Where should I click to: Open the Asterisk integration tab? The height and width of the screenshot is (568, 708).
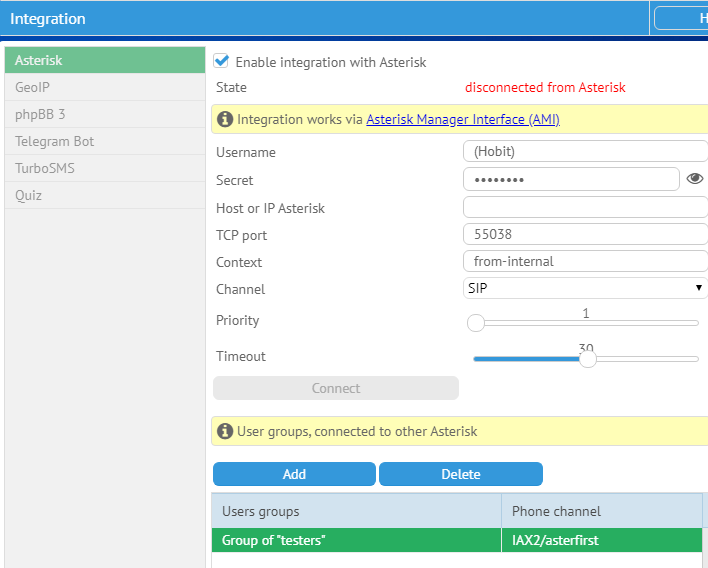104,61
